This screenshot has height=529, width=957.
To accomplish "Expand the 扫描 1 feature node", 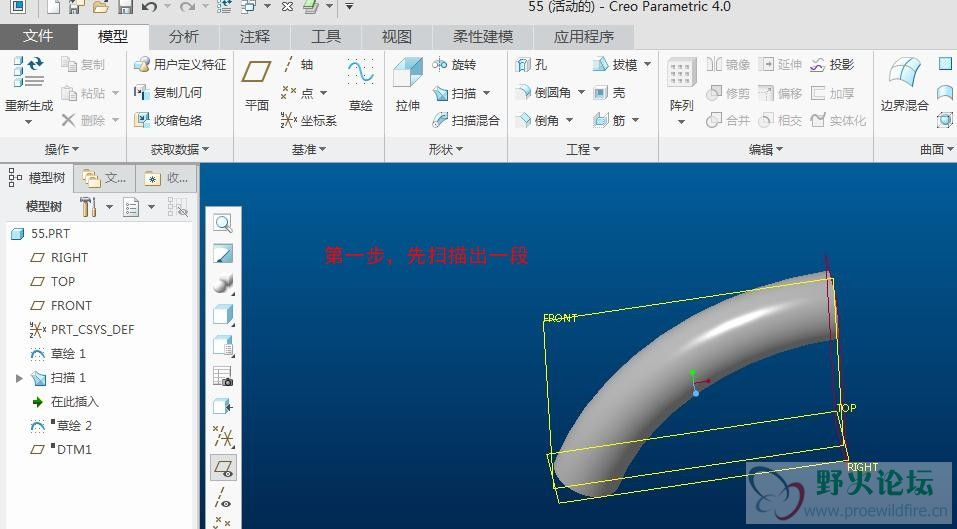I will pyautogui.click(x=19, y=378).
